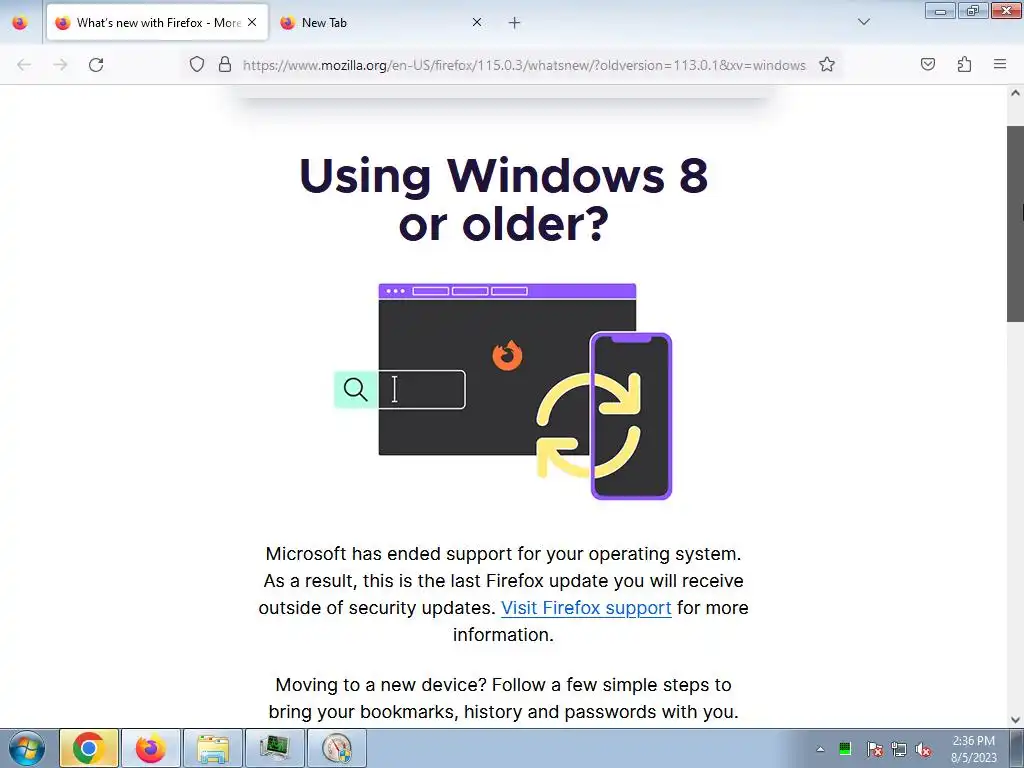Open Windows Start menu orb
This screenshot has height=768, width=1024.
point(27,748)
